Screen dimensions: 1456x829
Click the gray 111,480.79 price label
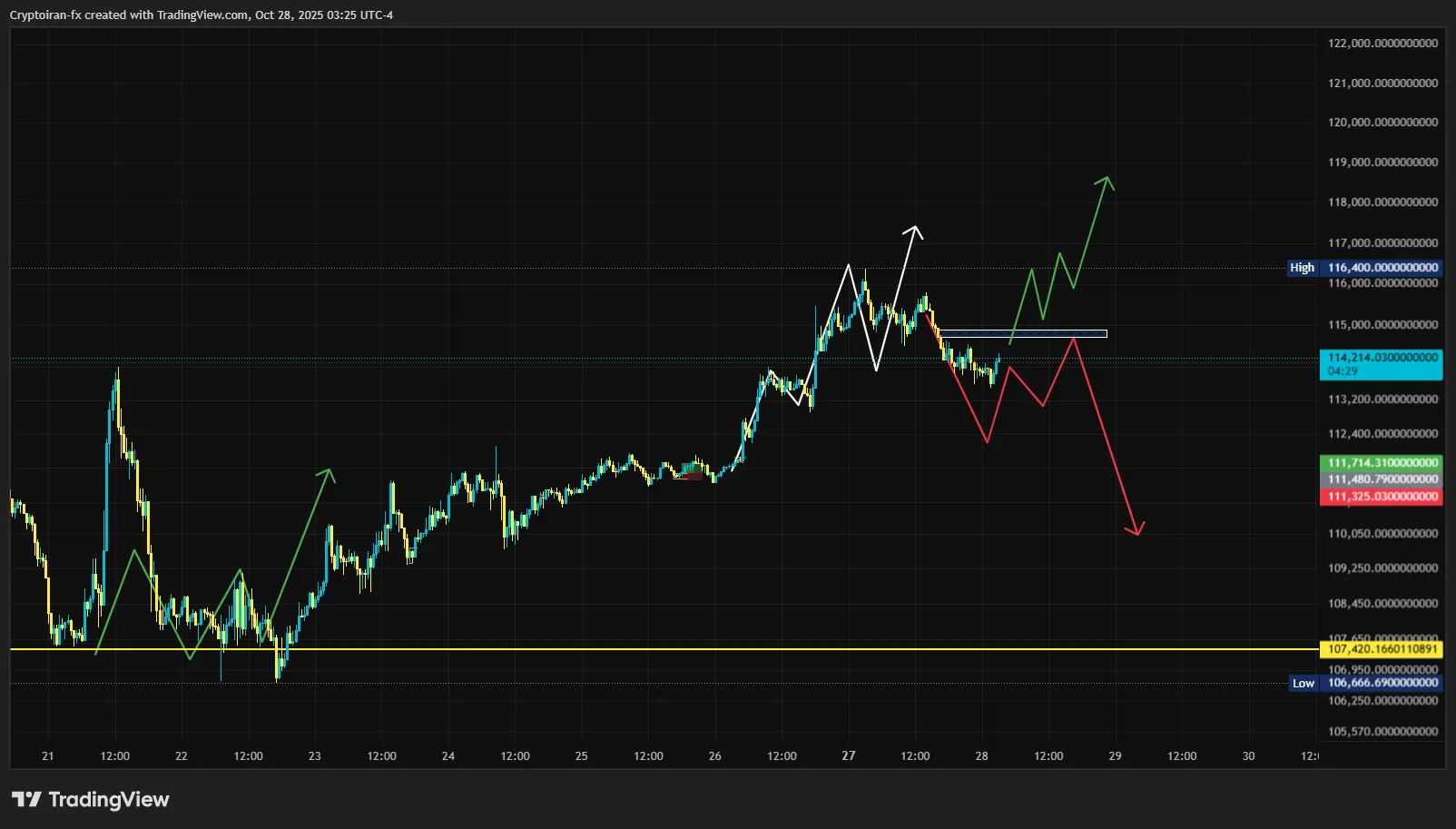point(1380,479)
